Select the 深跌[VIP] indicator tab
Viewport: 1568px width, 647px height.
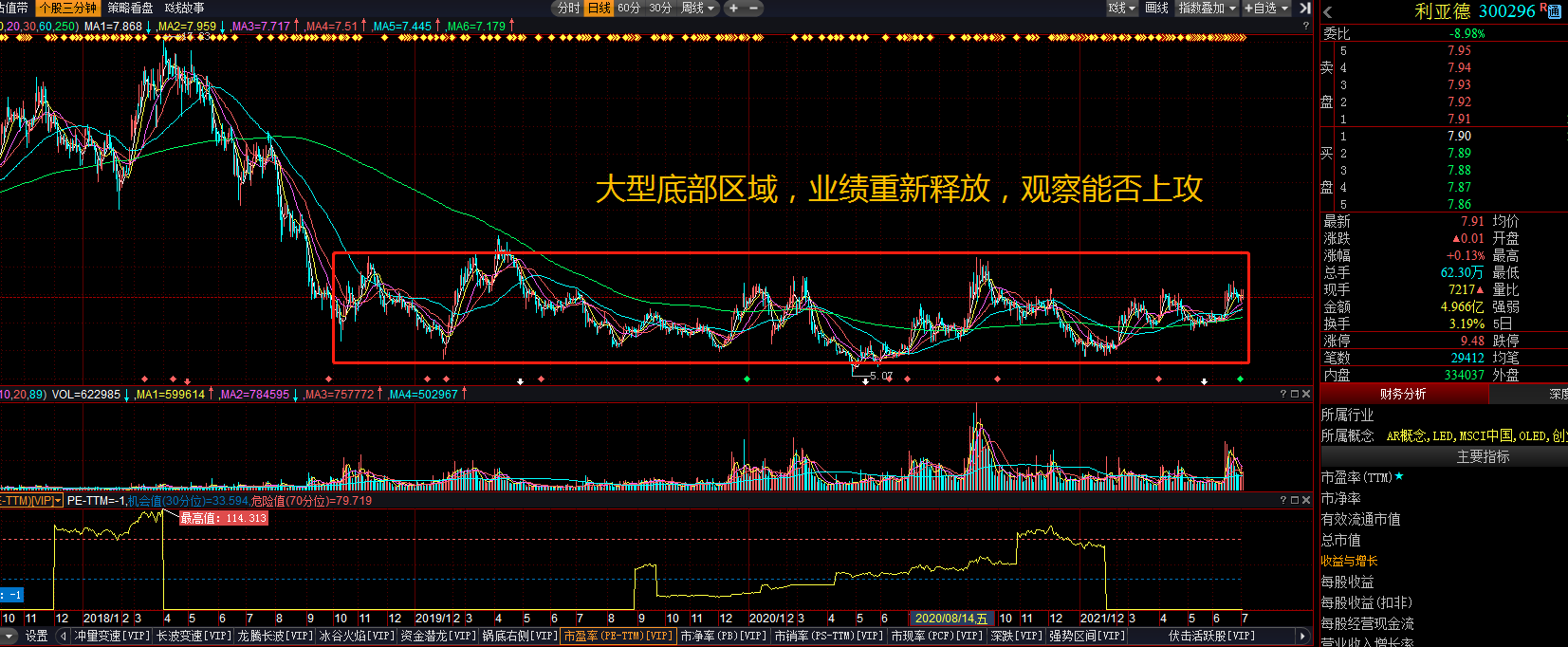[x=1016, y=636]
